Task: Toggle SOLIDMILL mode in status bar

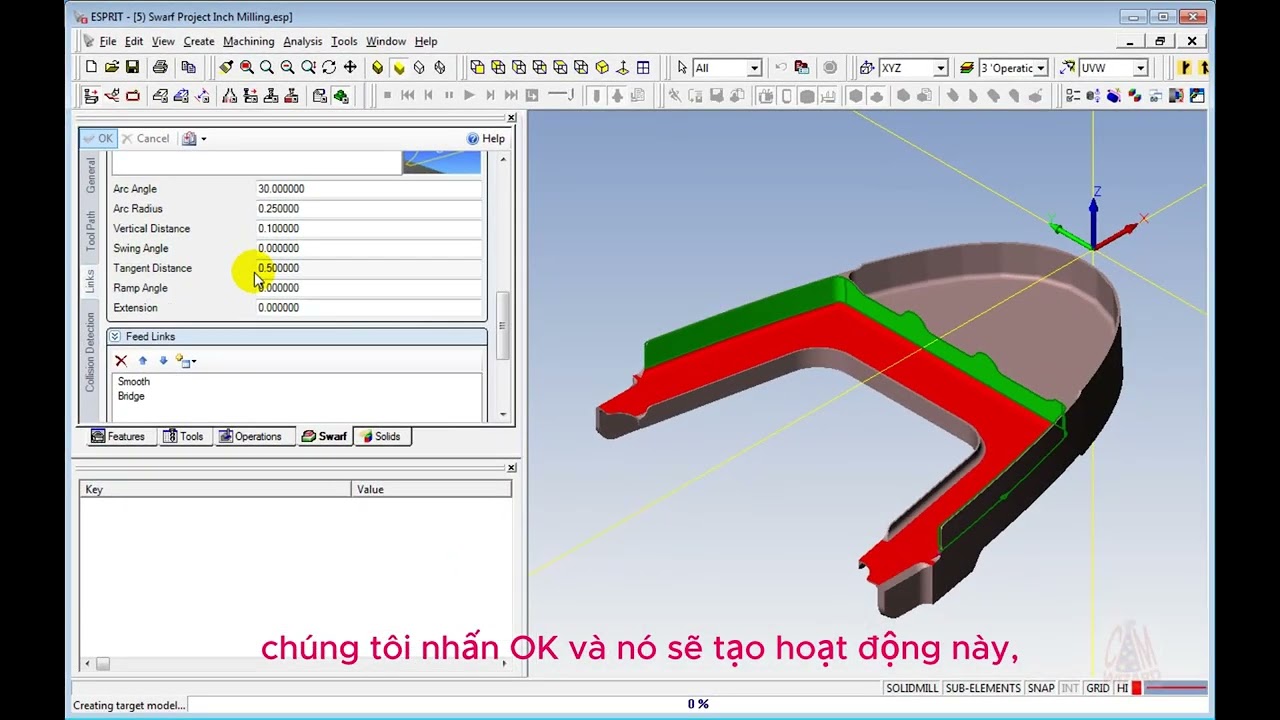Action: pos(912,688)
